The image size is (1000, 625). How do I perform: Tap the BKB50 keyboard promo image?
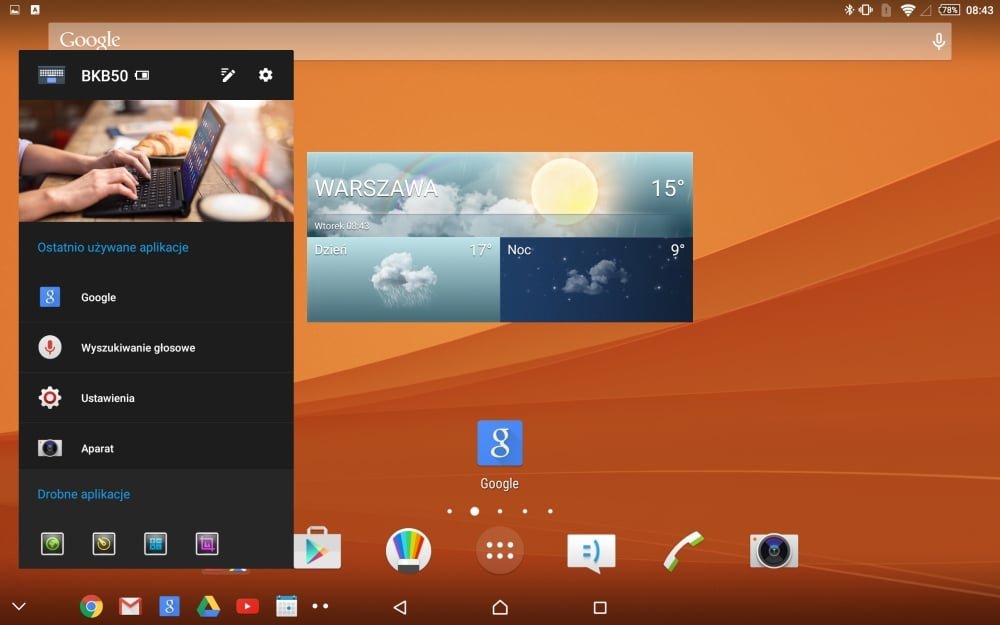(156, 161)
